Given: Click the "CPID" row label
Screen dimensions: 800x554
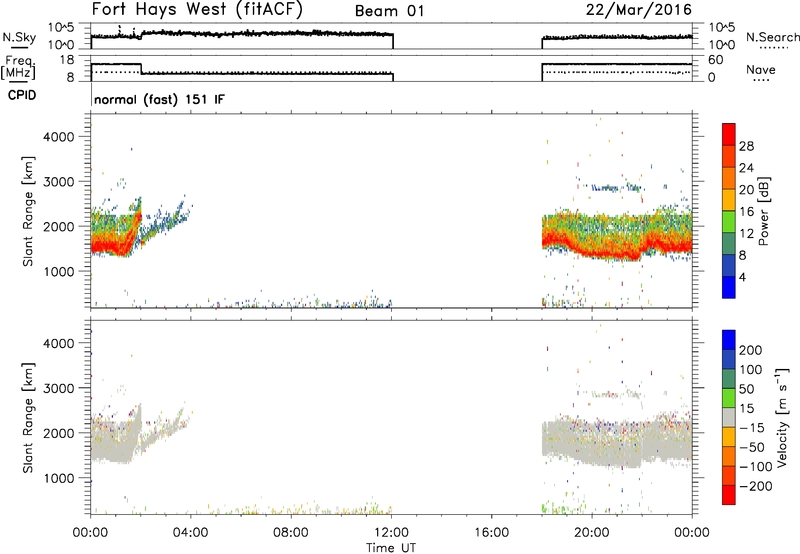Looking at the screenshot, I should coord(22,95).
